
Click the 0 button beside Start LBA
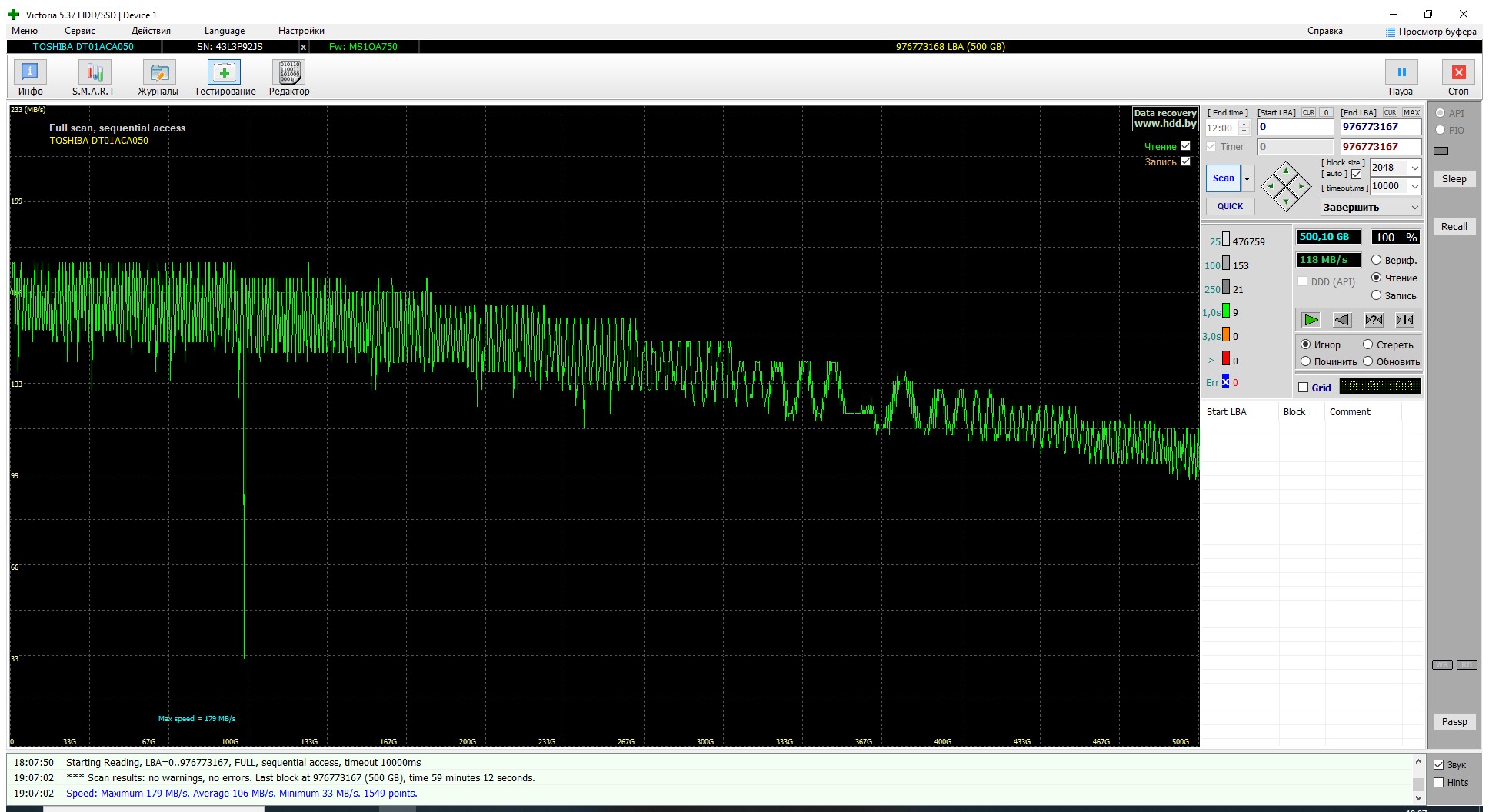click(1326, 112)
